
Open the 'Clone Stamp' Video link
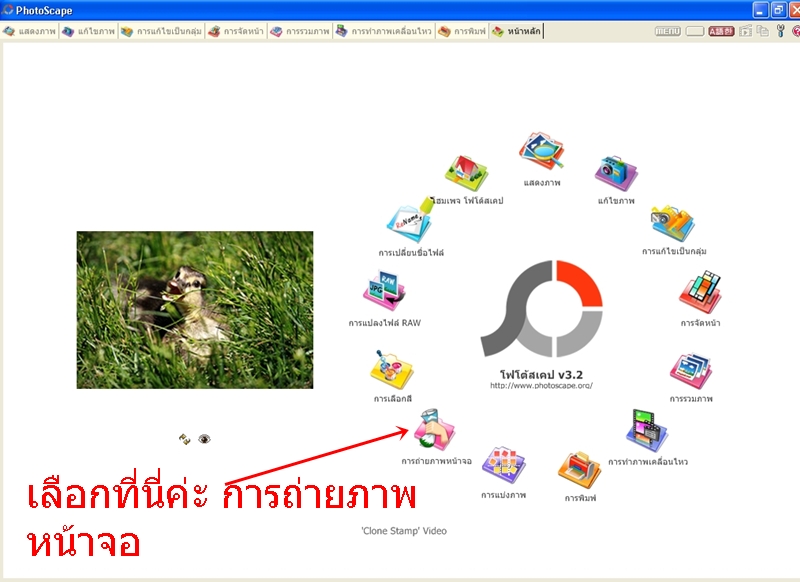point(404,531)
